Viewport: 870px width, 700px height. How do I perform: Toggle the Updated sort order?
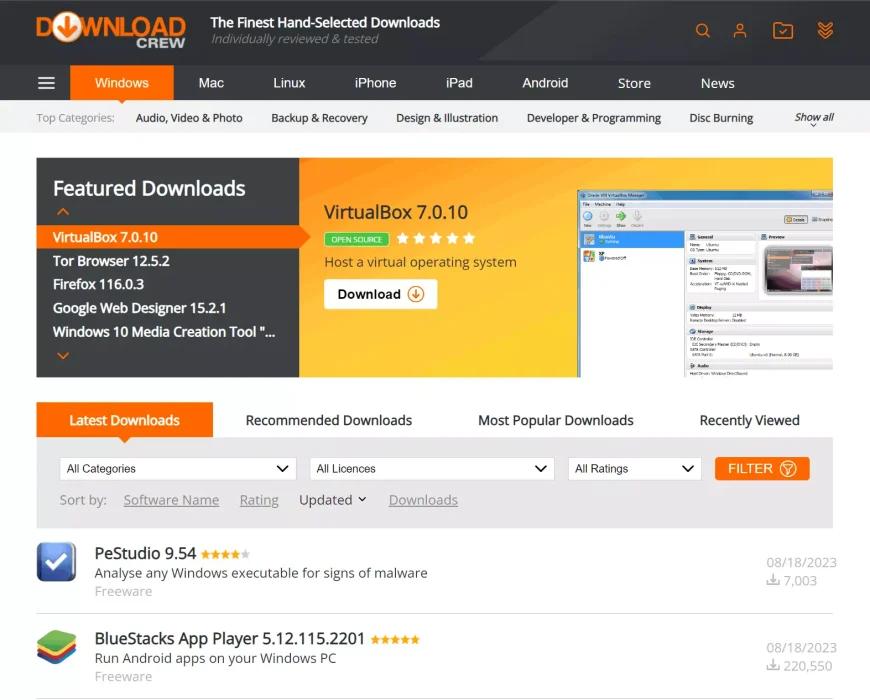pyautogui.click(x=333, y=500)
